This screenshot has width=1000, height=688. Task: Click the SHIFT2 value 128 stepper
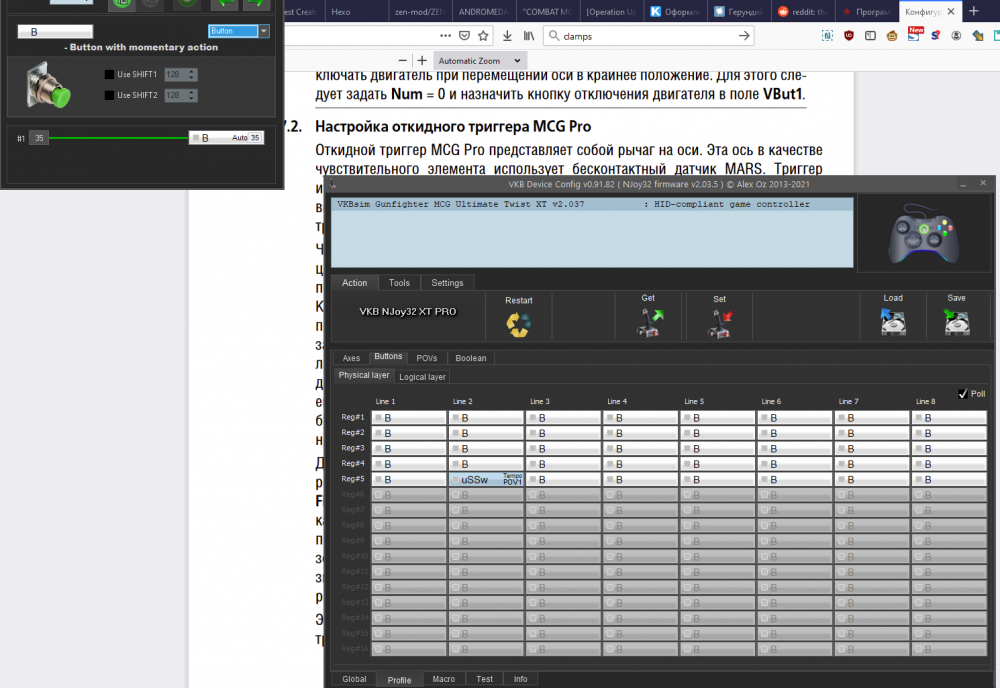180,95
